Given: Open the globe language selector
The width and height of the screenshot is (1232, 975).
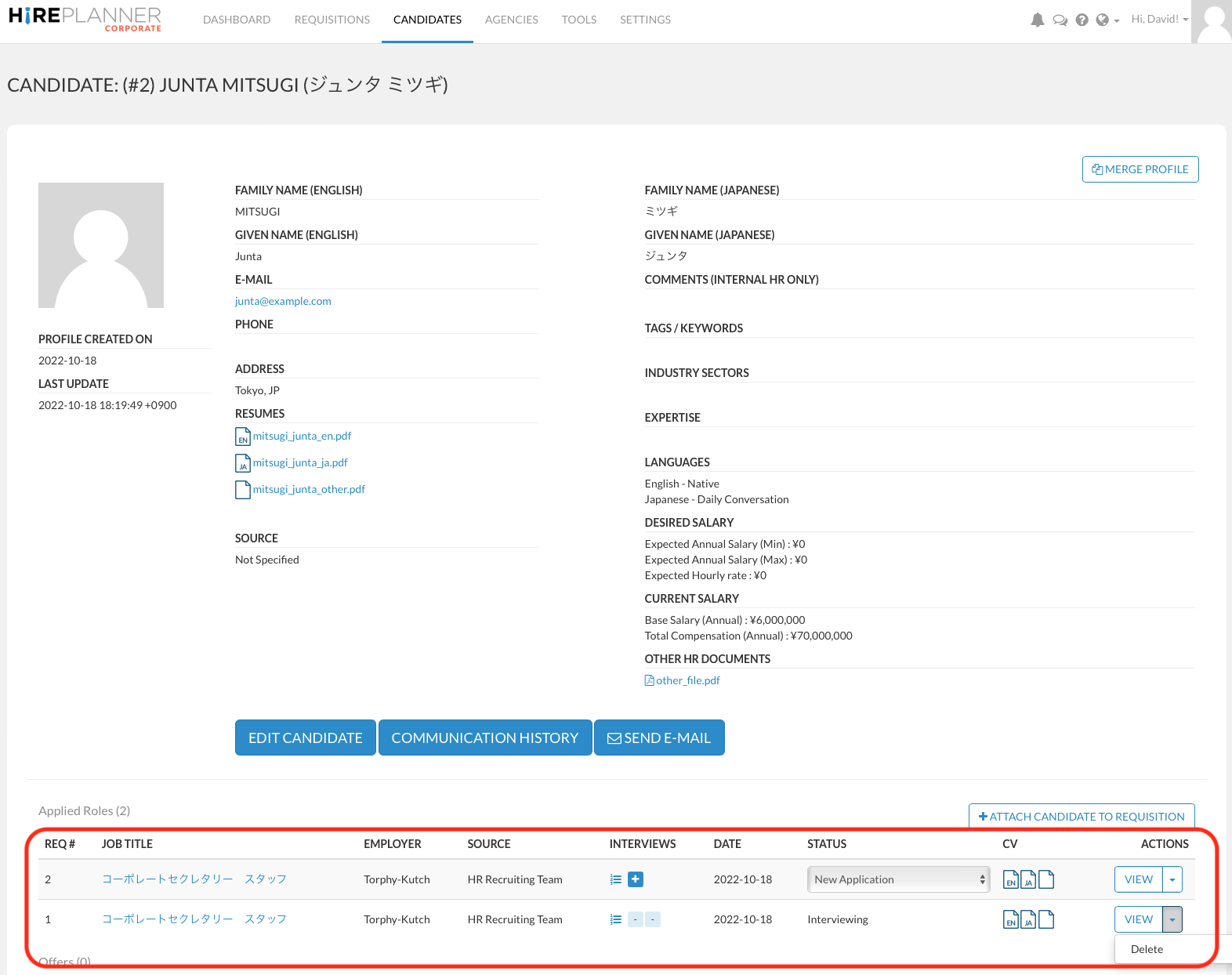Looking at the screenshot, I should 1107,20.
